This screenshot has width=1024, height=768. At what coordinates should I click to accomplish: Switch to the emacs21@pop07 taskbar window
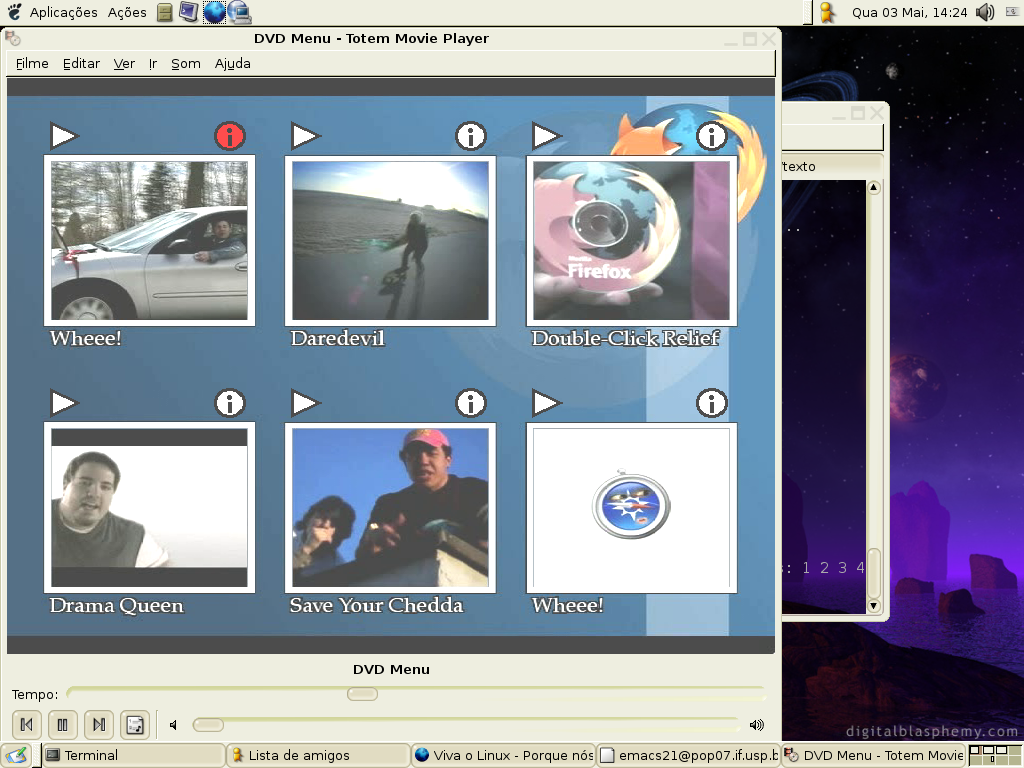tap(688, 756)
